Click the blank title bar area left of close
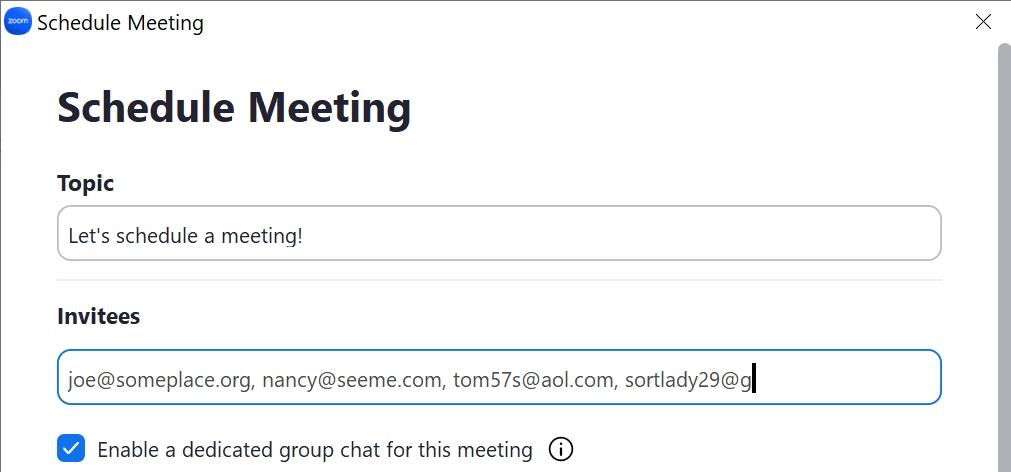The width and height of the screenshot is (1011, 472). (600, 22)
